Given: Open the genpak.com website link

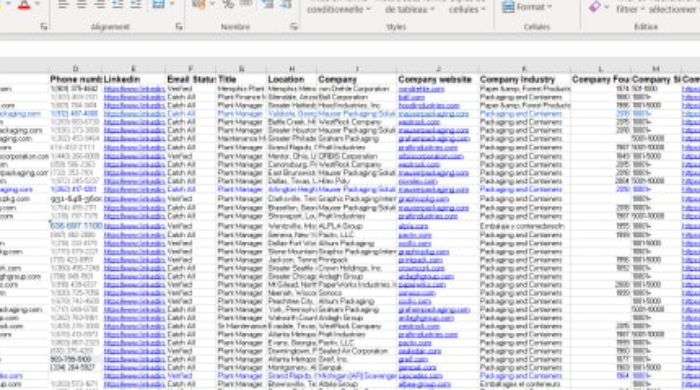Looking at the screenshot, I should (417, 368).
